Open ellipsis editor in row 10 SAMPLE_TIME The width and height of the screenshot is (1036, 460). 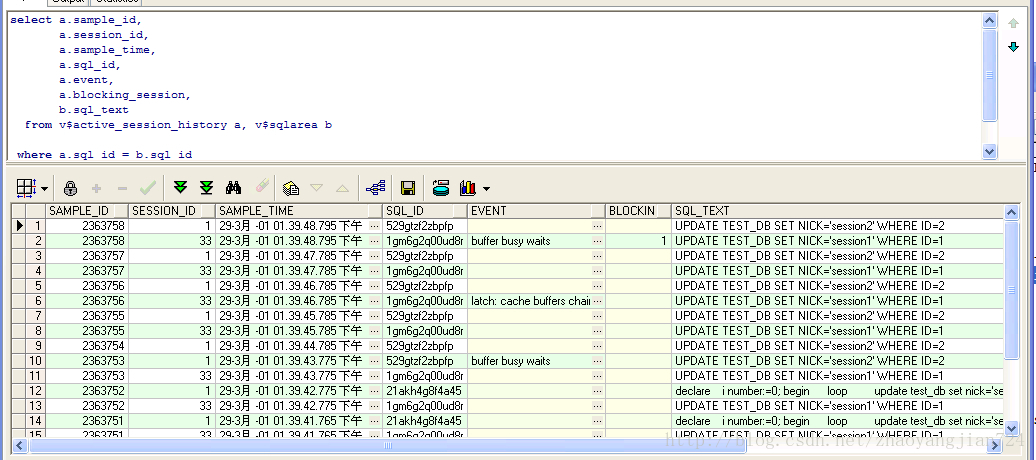pos(375,361)
